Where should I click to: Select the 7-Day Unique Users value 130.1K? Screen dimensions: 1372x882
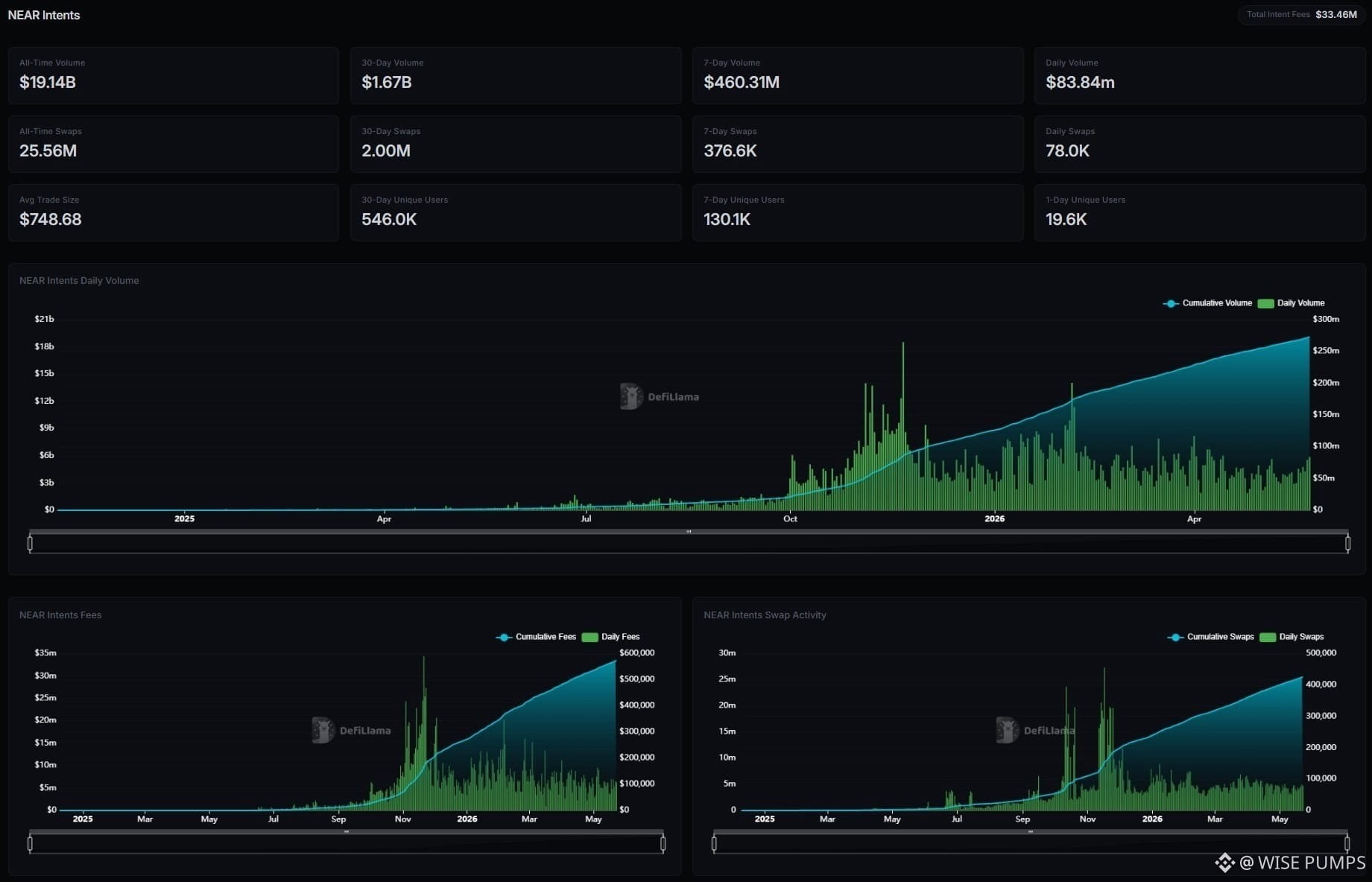(x=727, y=219)
